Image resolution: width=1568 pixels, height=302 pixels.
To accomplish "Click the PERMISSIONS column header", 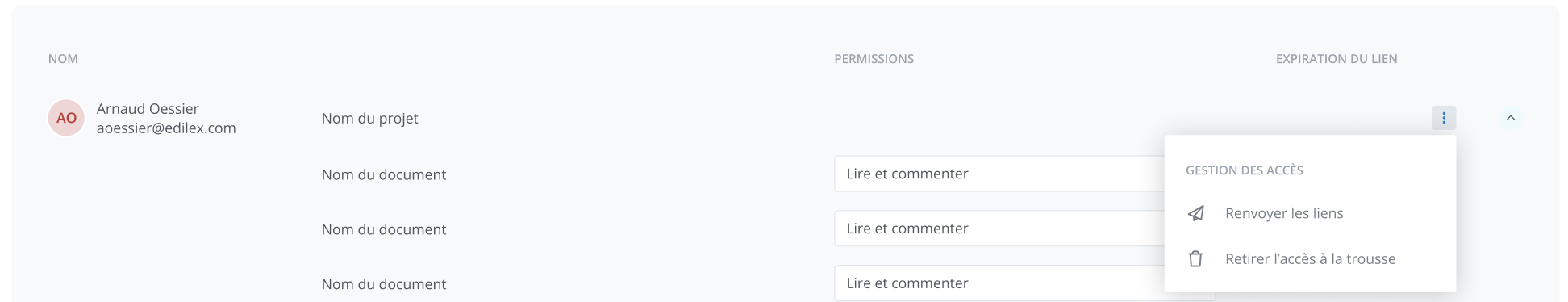I will coord(874,59).
